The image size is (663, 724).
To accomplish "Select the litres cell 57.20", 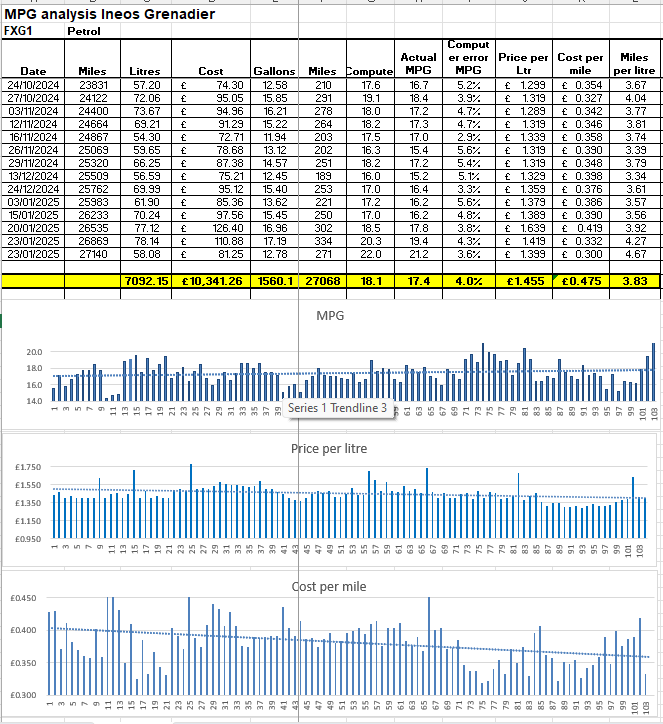I will coord(146,85).
